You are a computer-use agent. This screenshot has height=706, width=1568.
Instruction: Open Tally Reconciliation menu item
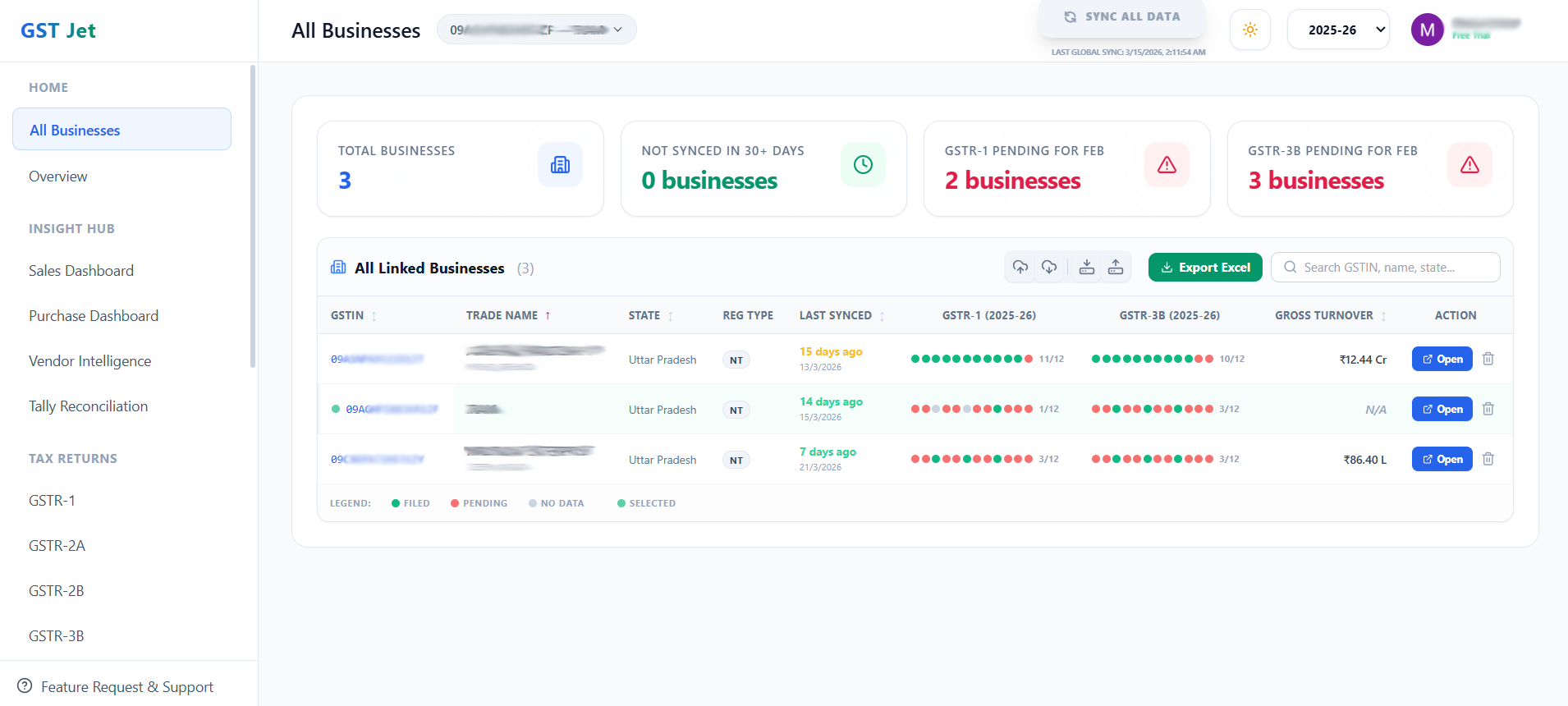click(89, 406)
